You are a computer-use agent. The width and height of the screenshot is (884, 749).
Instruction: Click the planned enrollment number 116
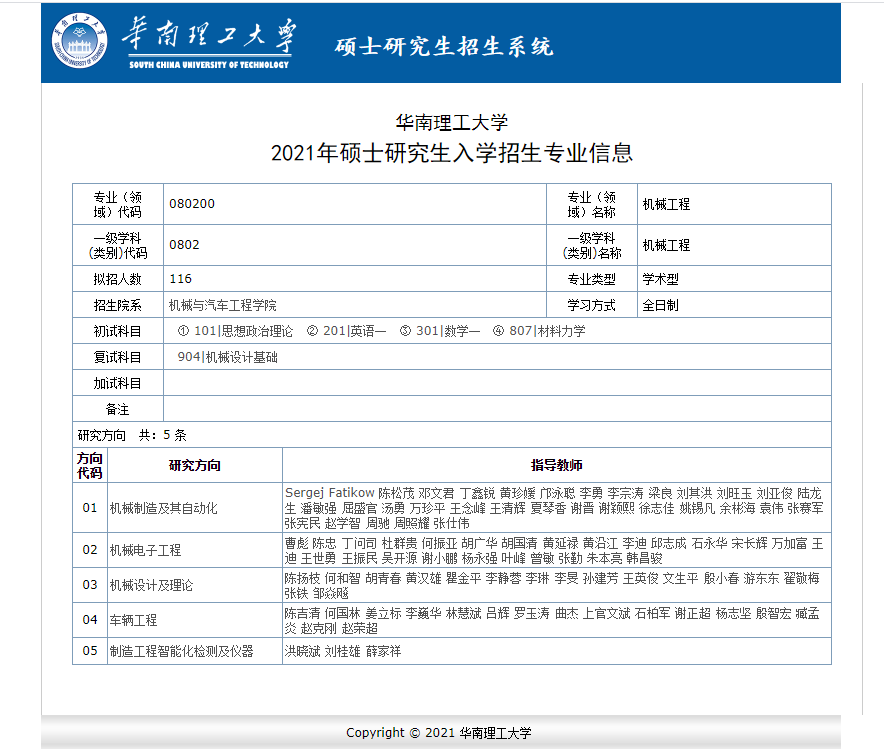[180, 279]
